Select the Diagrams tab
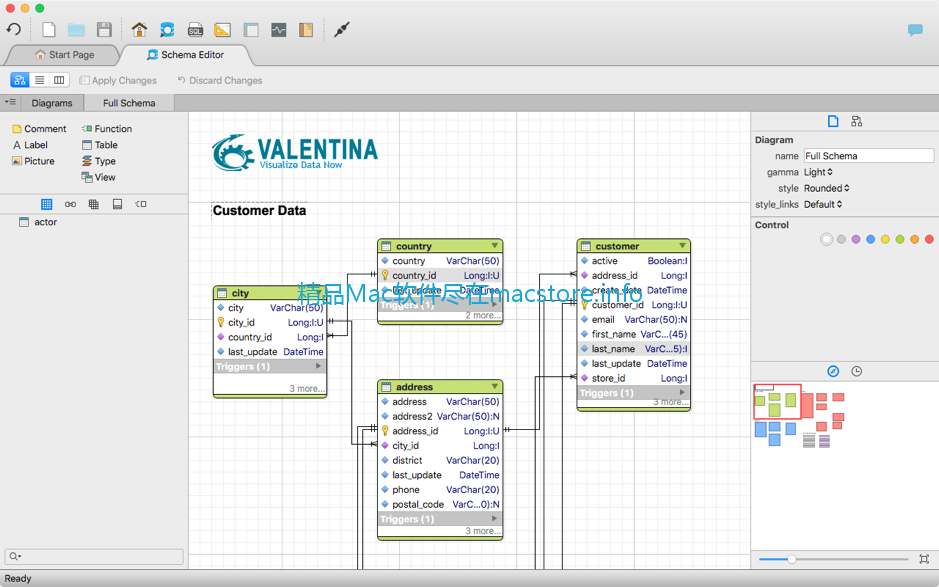Screen dimensions: 939x587 (52, 103)
